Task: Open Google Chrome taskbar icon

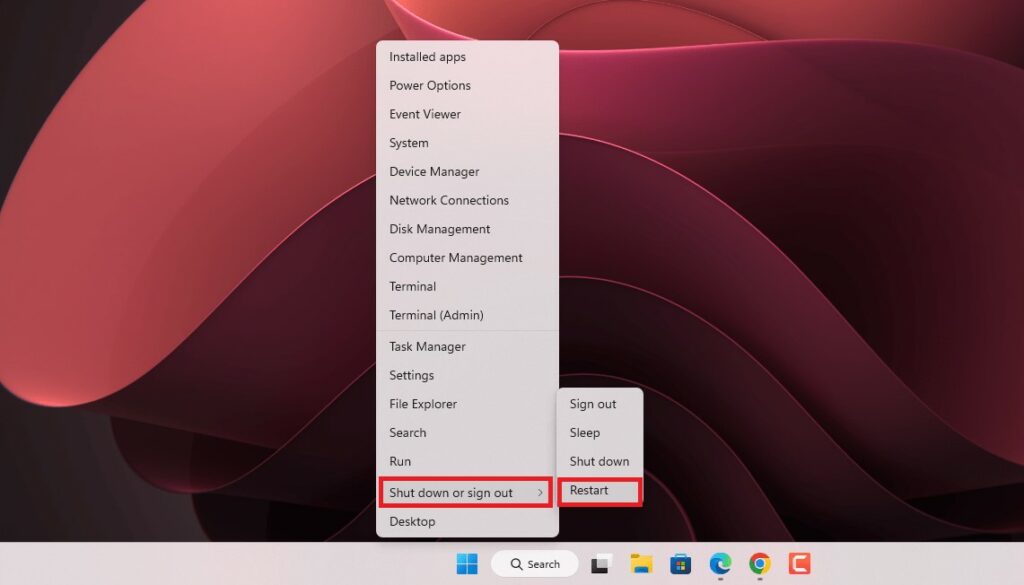Action: 760,563
